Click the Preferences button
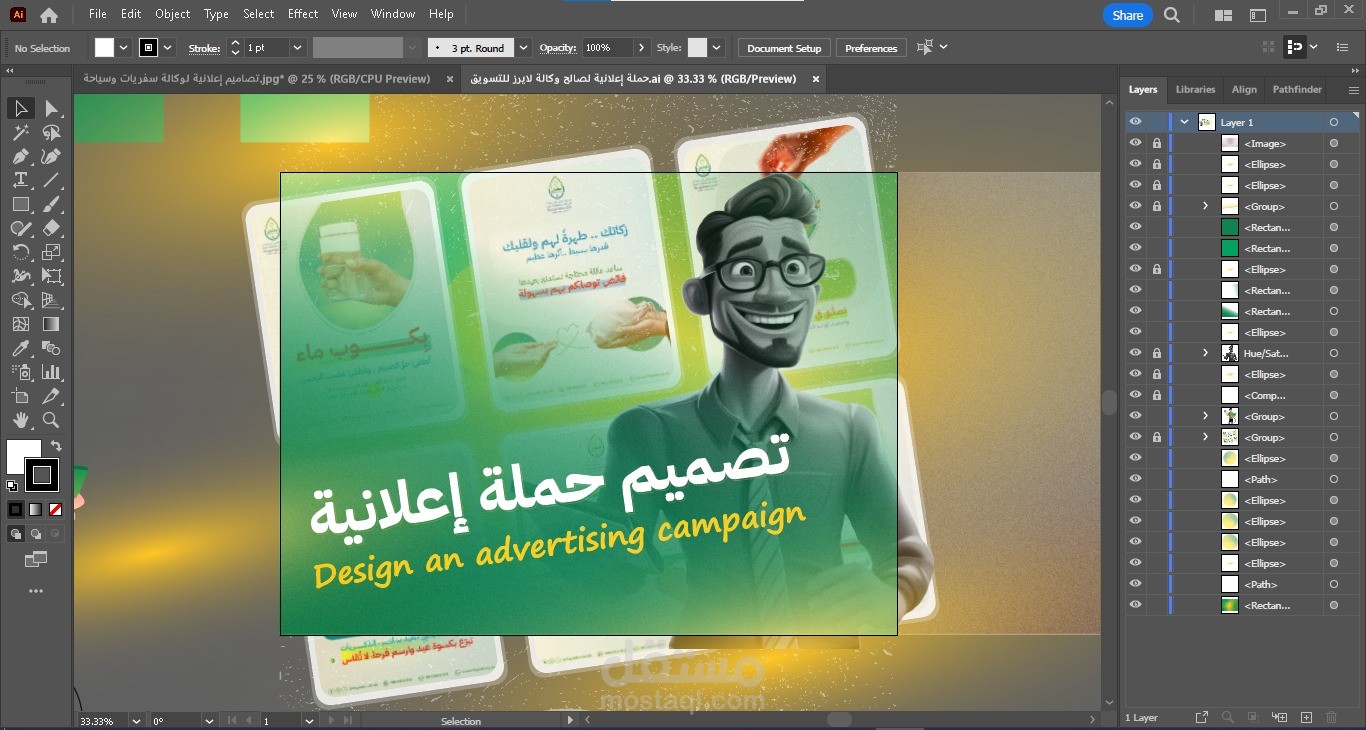 point(871,48)
